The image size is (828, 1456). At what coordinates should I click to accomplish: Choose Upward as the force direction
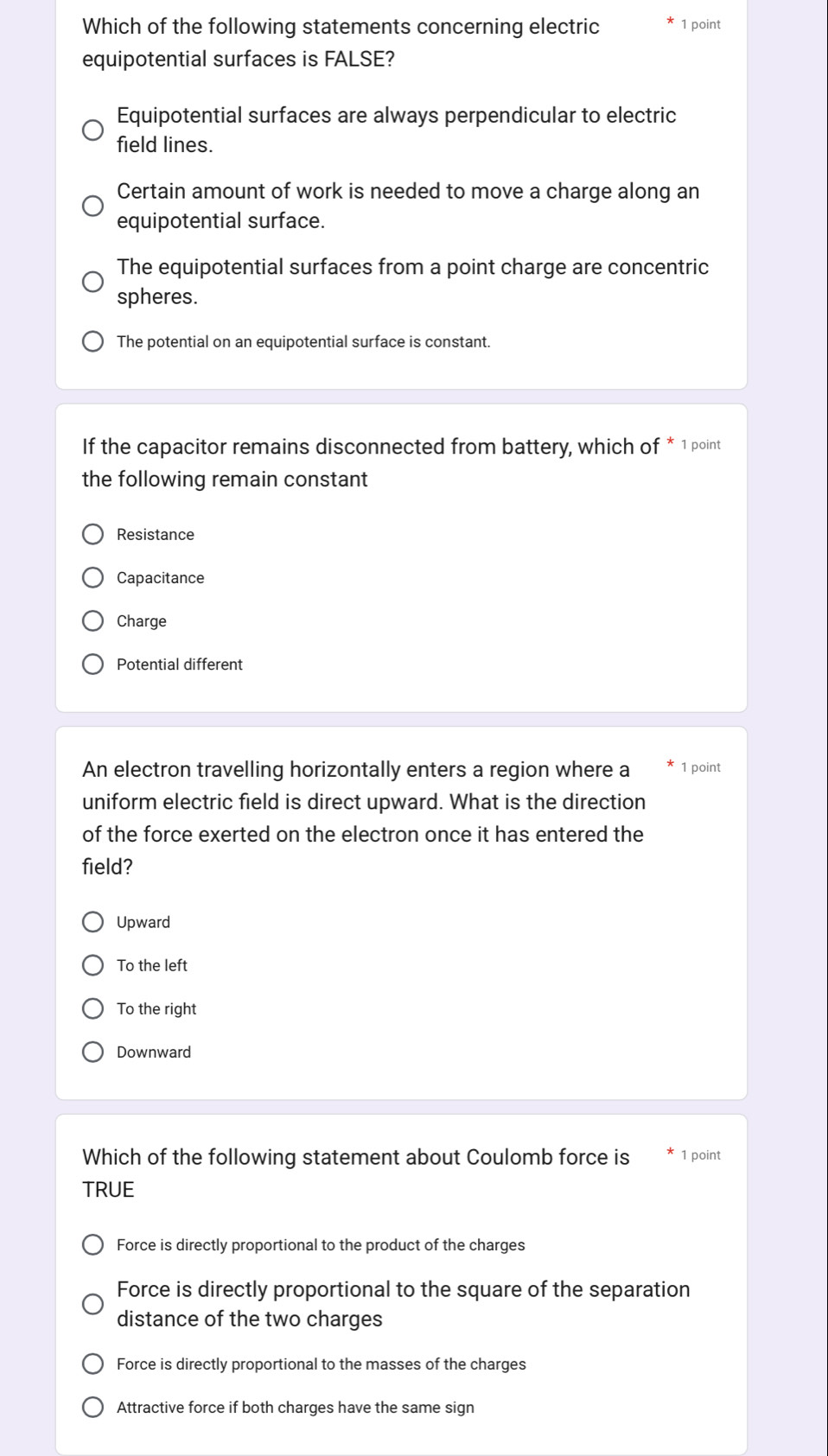click(92, 923)
